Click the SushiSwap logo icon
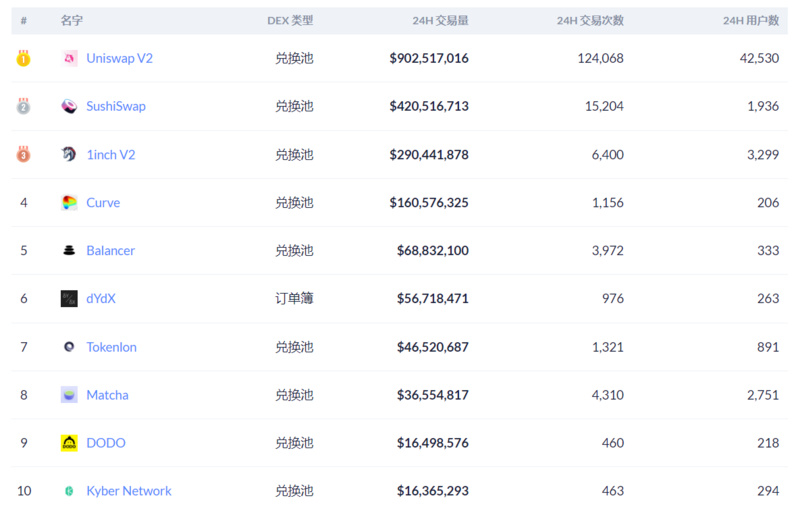This screenshot has height=515, width=800. 69,106
